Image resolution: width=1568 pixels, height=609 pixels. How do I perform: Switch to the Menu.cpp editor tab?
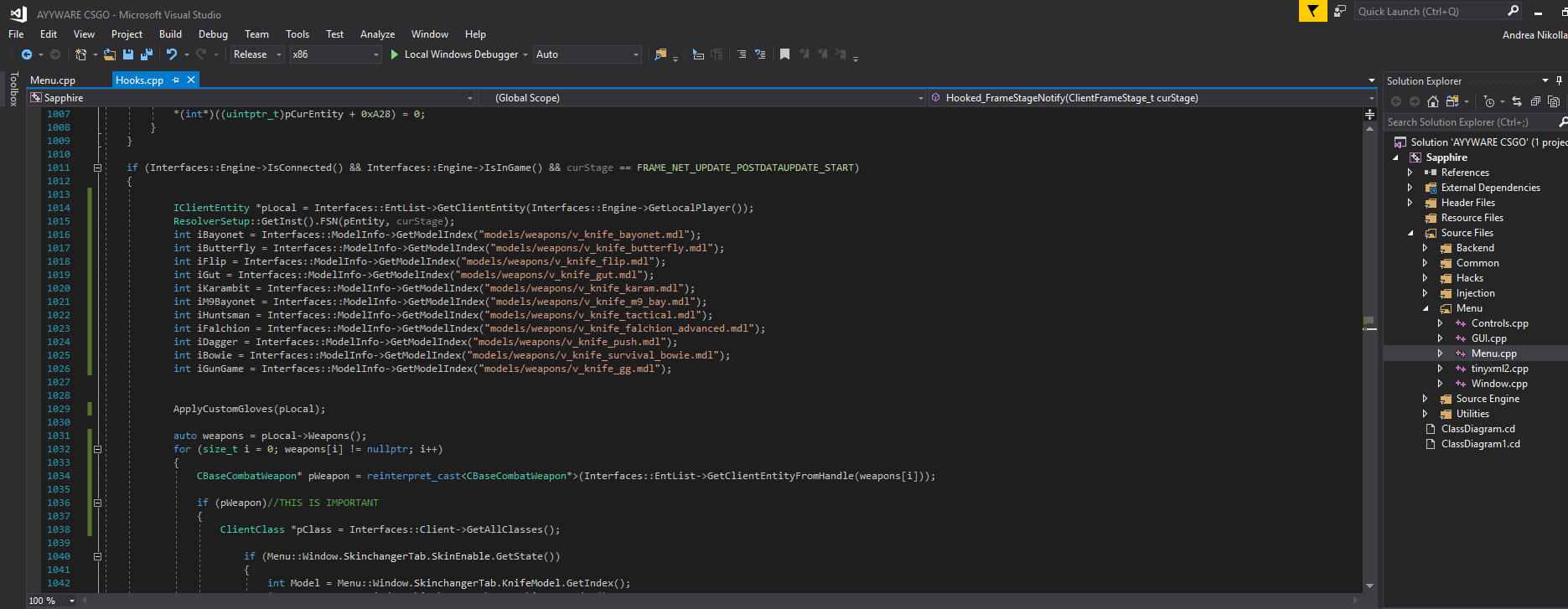[53, 80]
